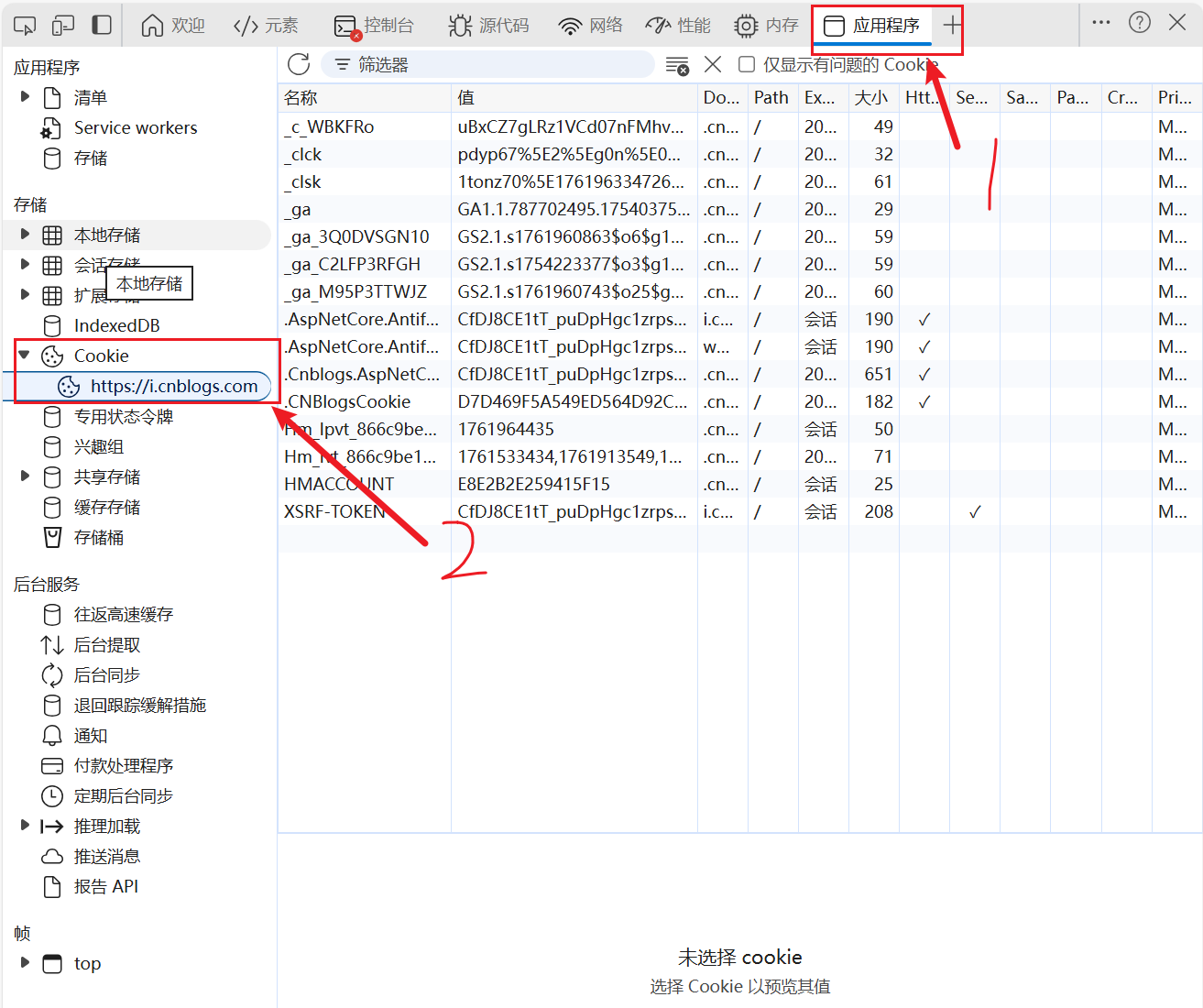The width and height of the screenshot is (1203, 1008).
Task: Expand the 清单 tree item
Action: click(x=25, y=96)
